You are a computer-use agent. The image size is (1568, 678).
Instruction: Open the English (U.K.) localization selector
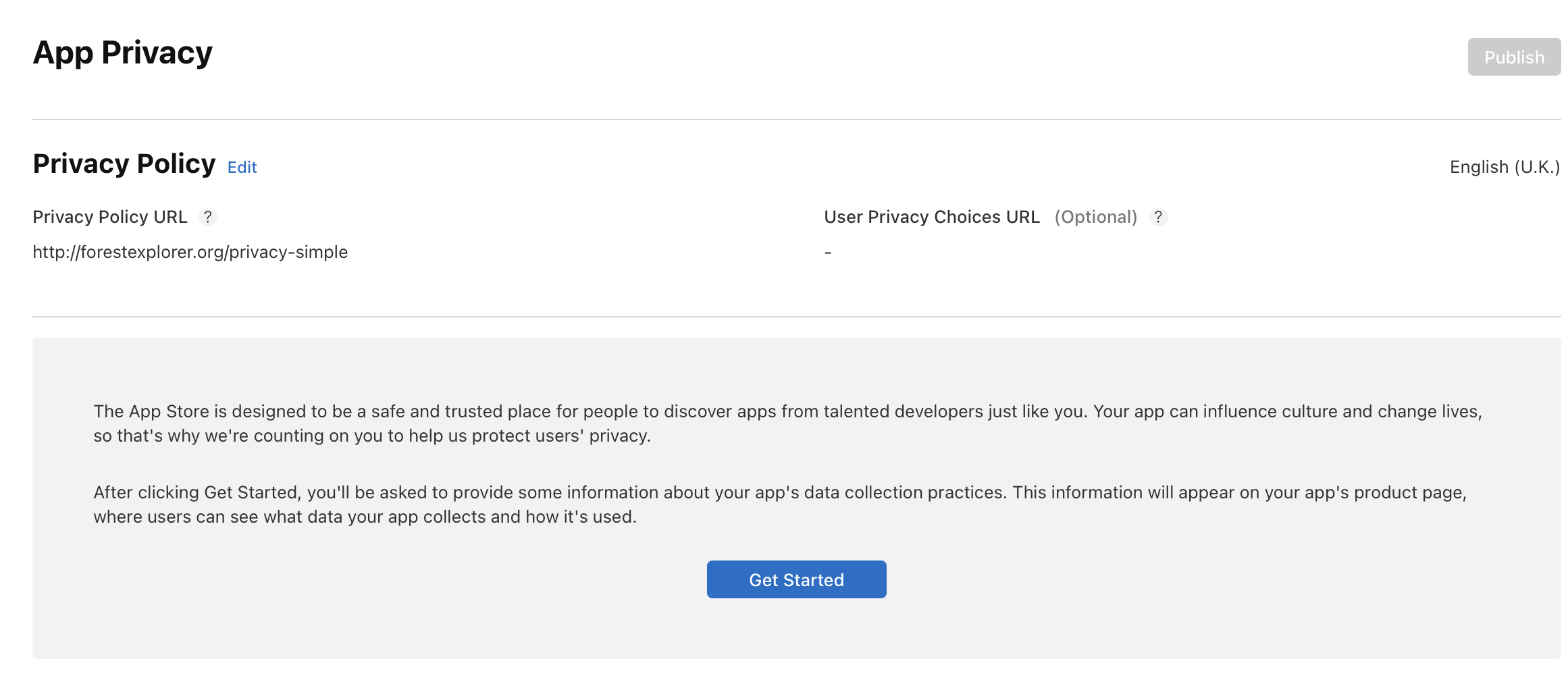[1505, 166]
